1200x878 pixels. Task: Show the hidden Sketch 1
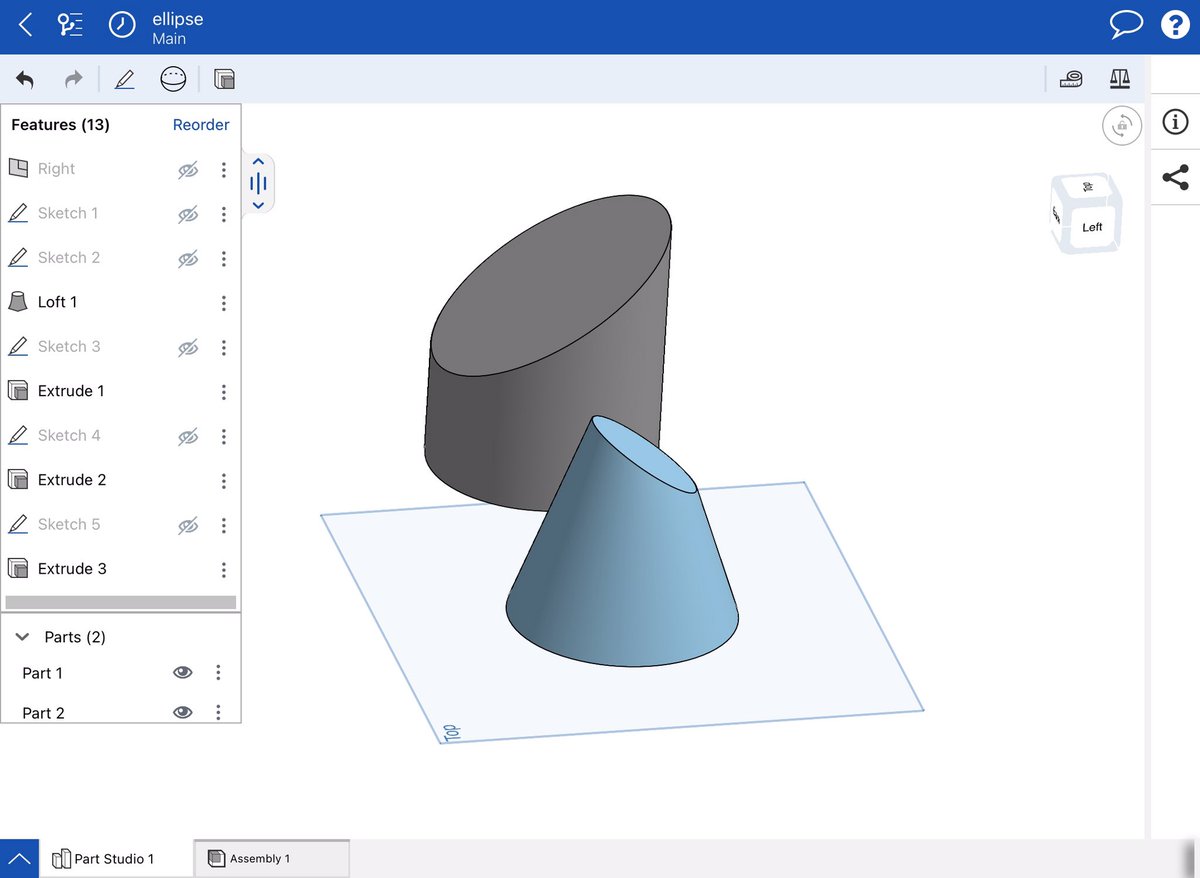pos(188,214)
